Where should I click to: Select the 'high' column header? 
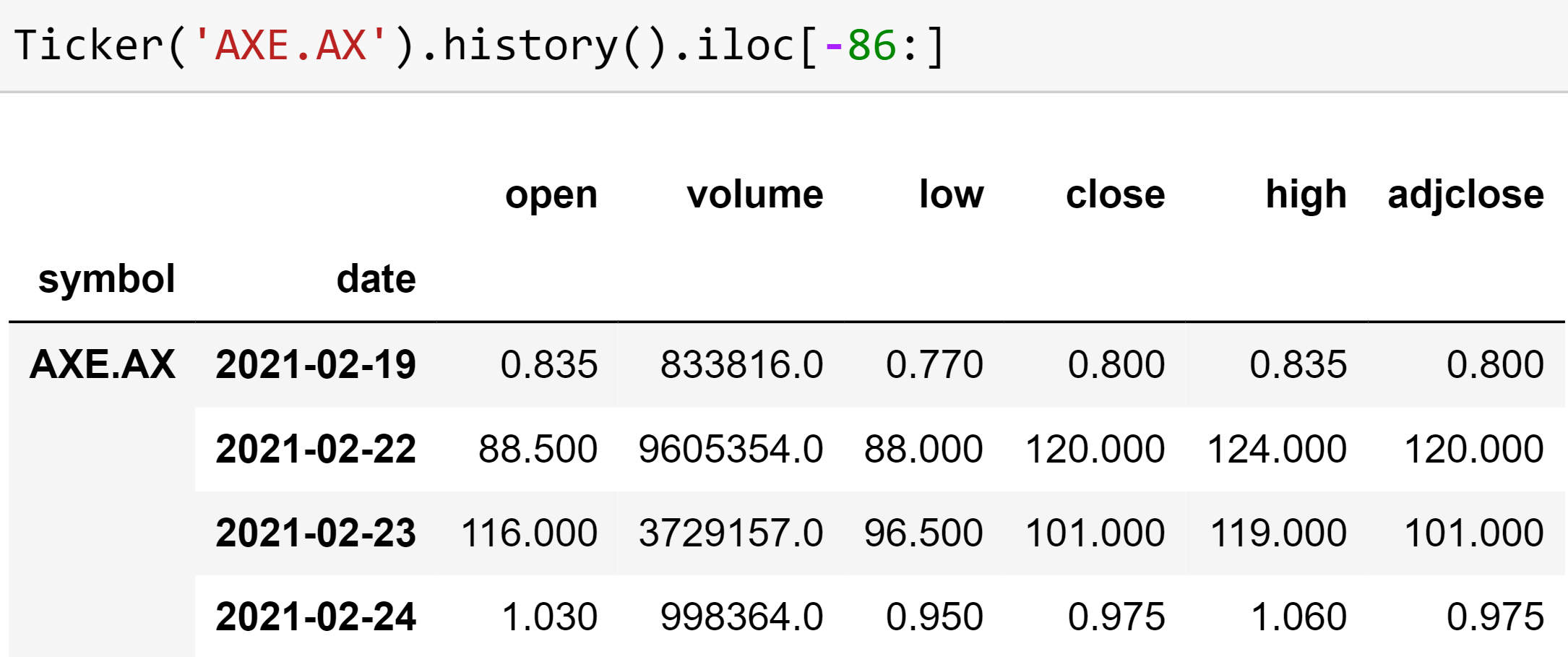tap(1306, 195)
